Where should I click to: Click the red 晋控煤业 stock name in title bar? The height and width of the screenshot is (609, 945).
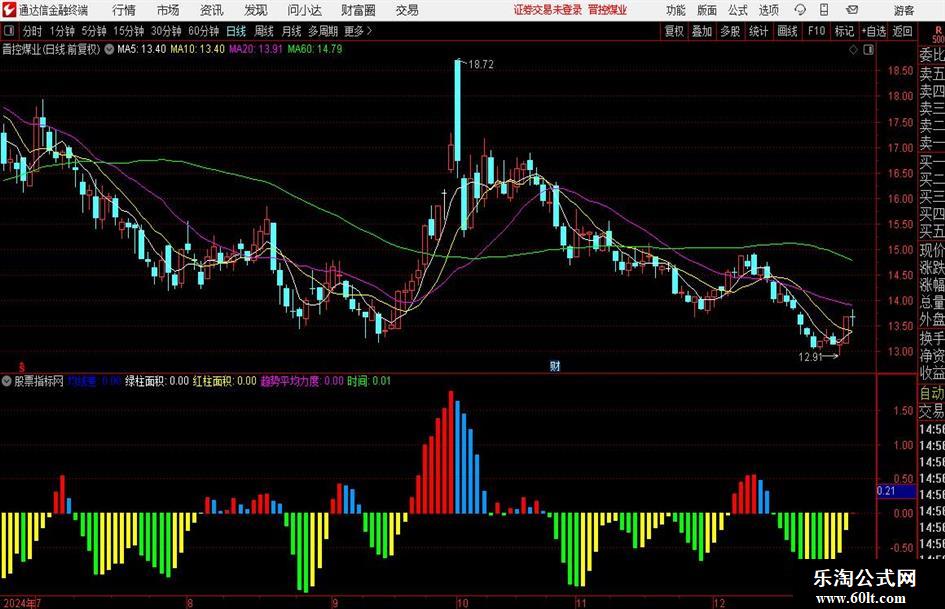(608, 10)
